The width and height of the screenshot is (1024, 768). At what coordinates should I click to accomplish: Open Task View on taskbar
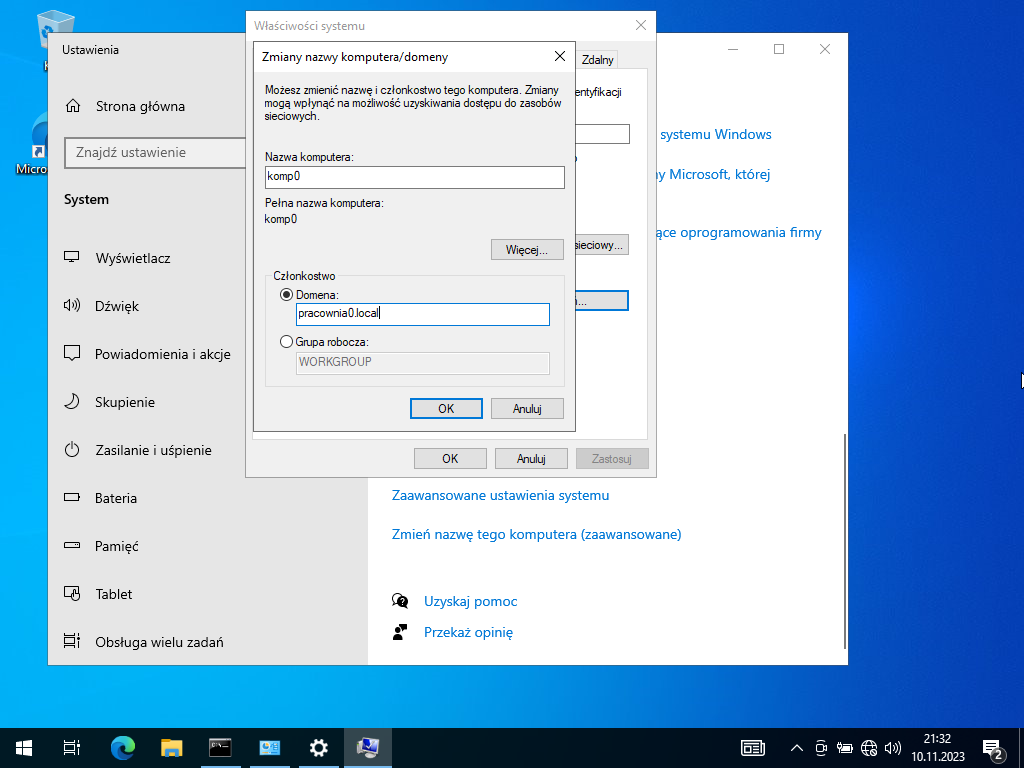[72, 748]
